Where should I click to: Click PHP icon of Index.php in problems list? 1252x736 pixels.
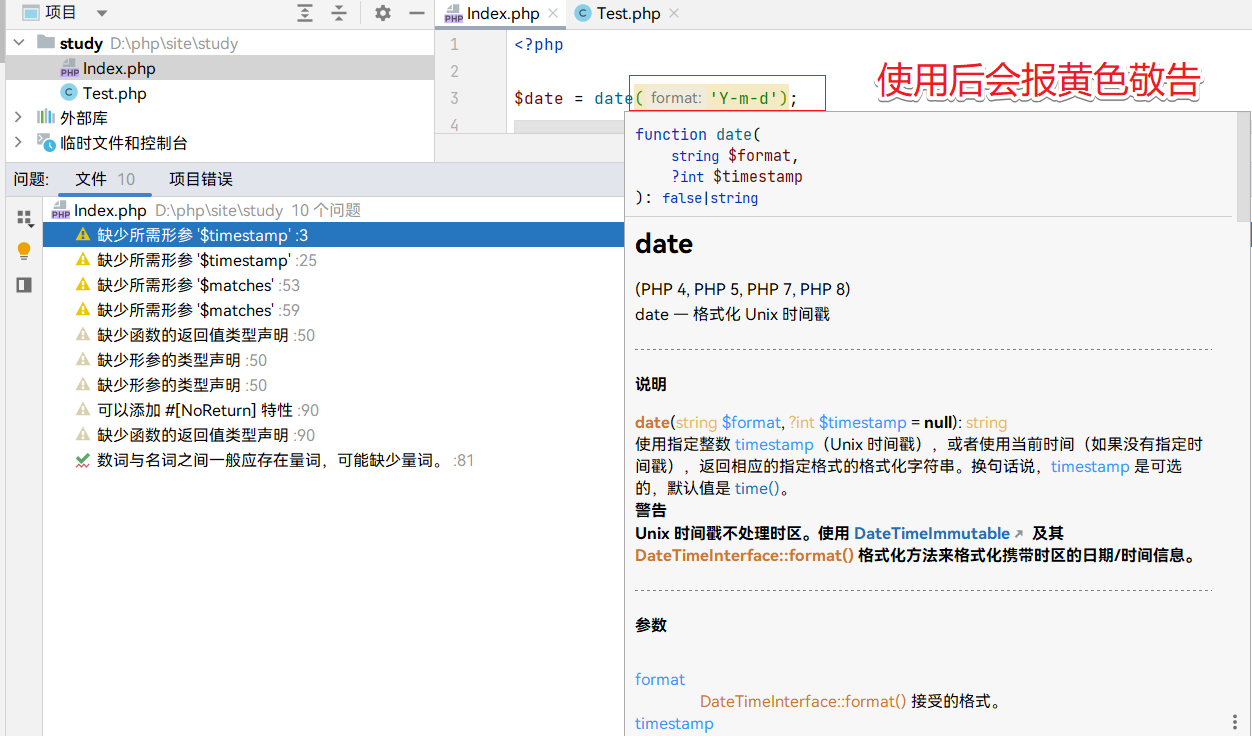[x=60, y=211]
